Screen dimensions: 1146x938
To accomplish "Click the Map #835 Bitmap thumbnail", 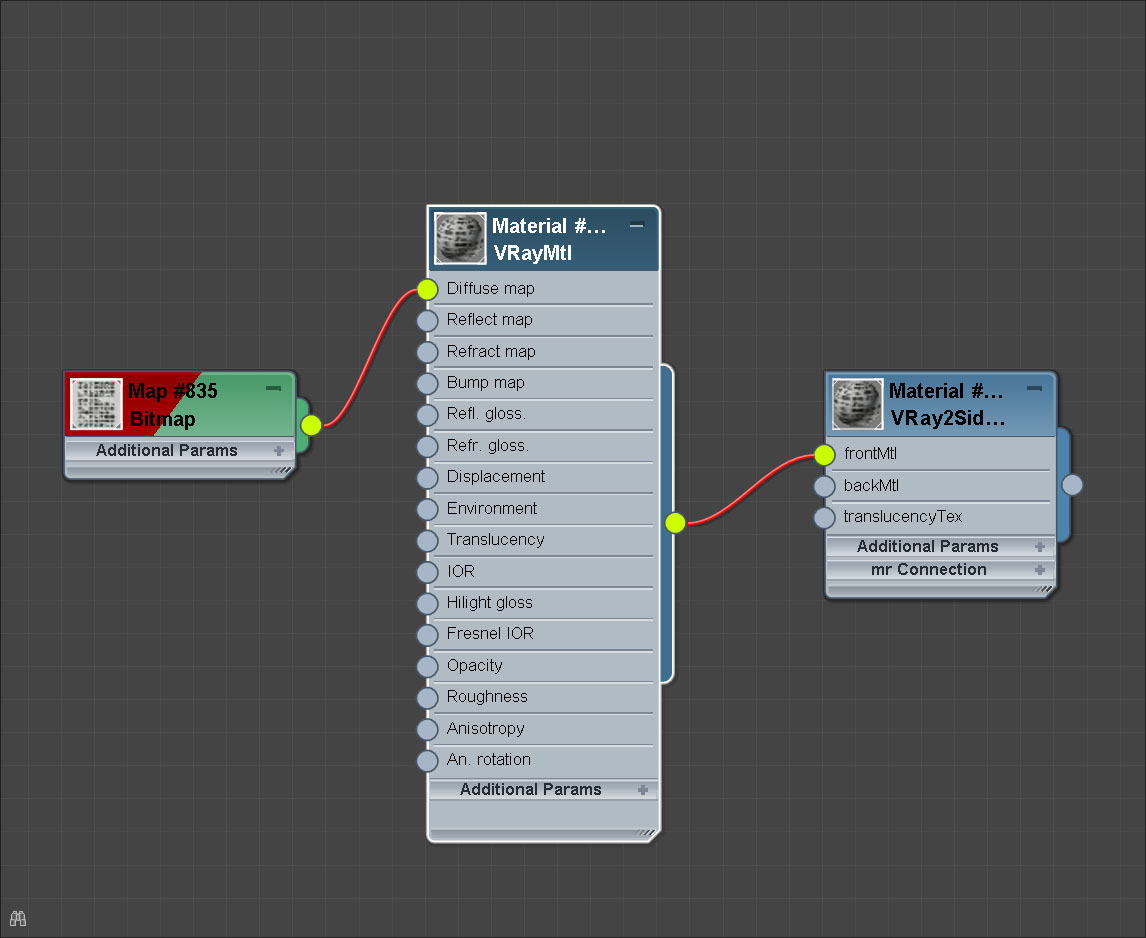I will pyautogui.click(x=96, y=404).
